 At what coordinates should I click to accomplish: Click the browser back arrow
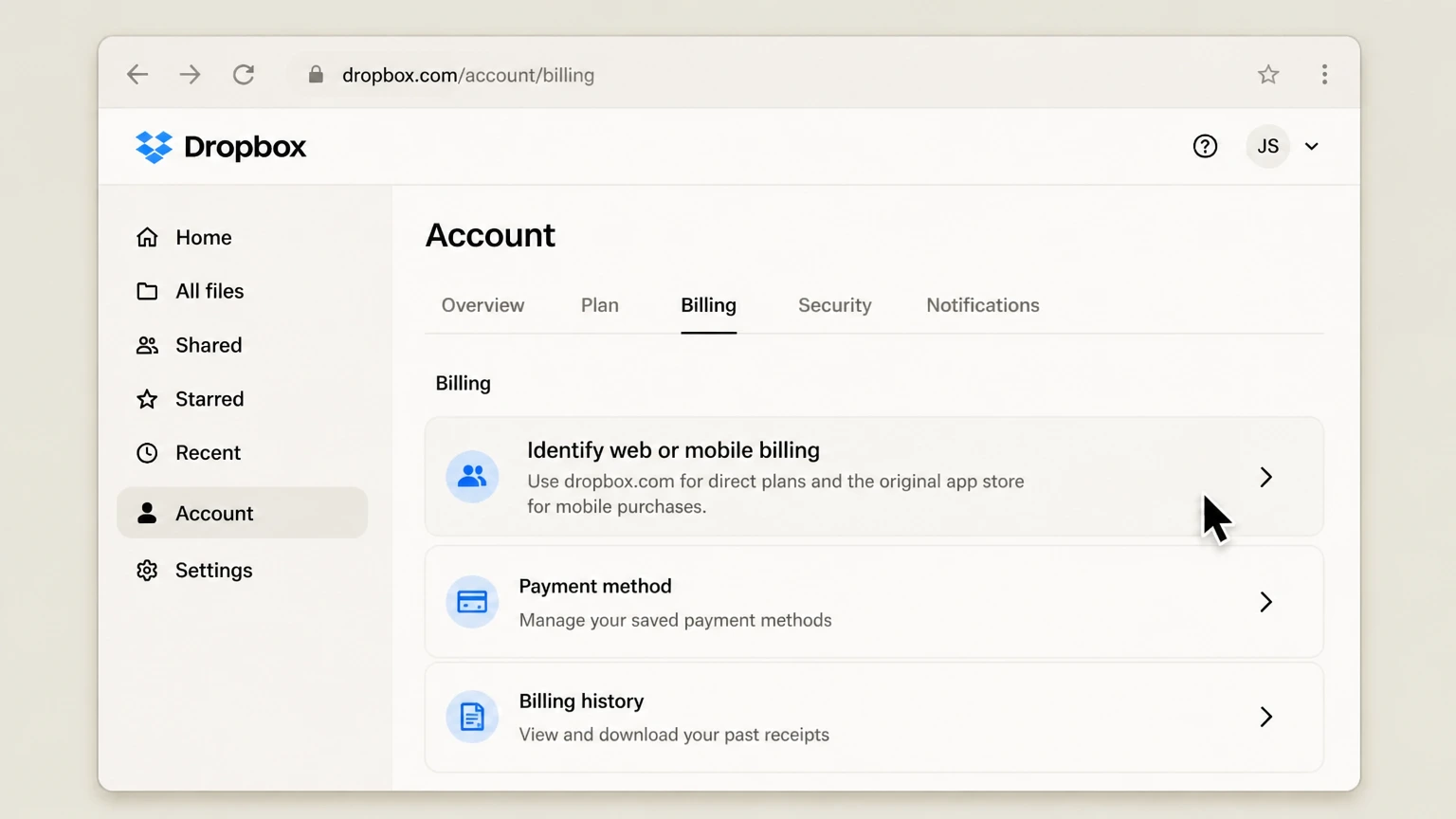click(x=137, y=75)
